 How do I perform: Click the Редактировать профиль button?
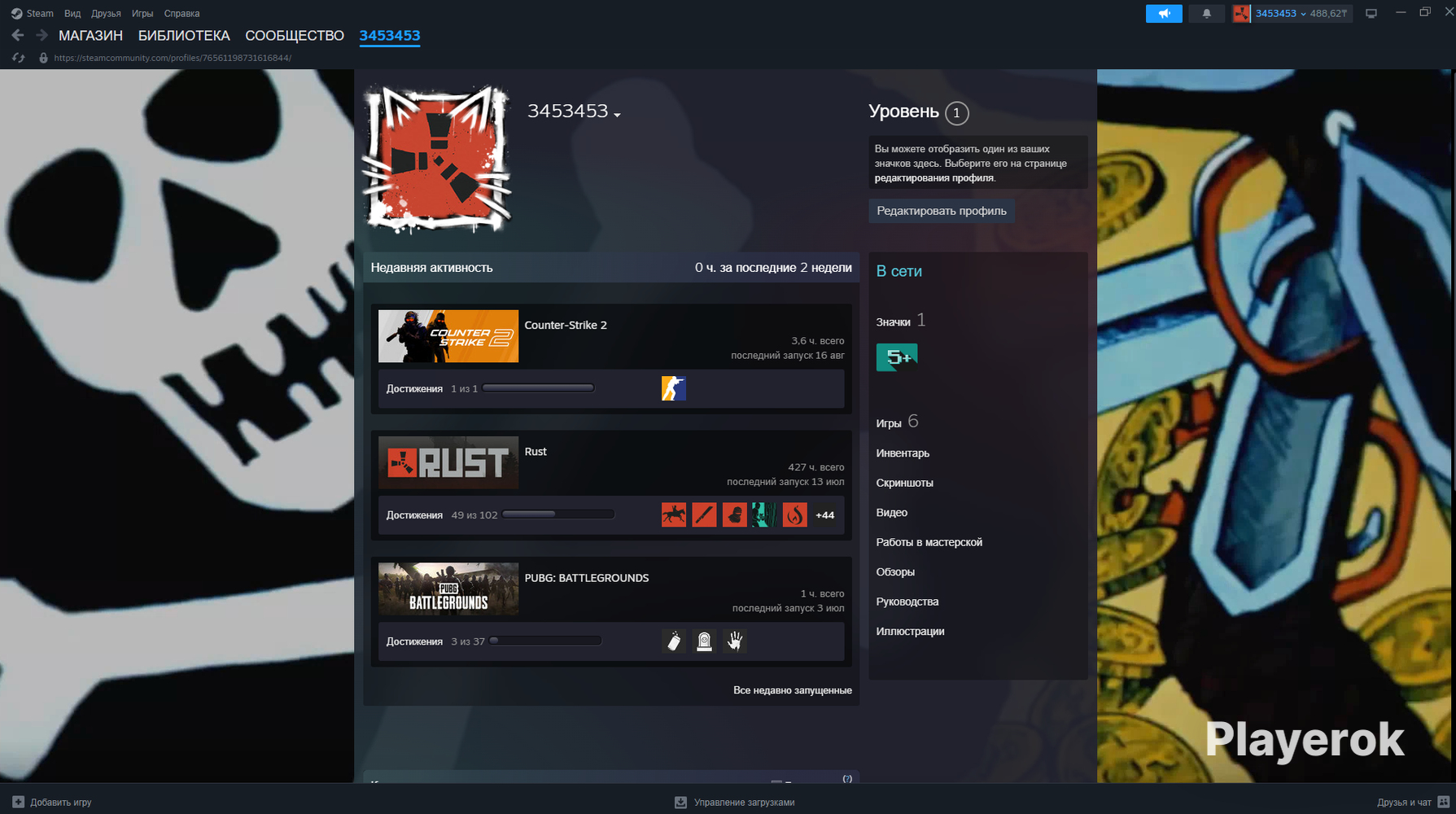(x=942, y=211)
